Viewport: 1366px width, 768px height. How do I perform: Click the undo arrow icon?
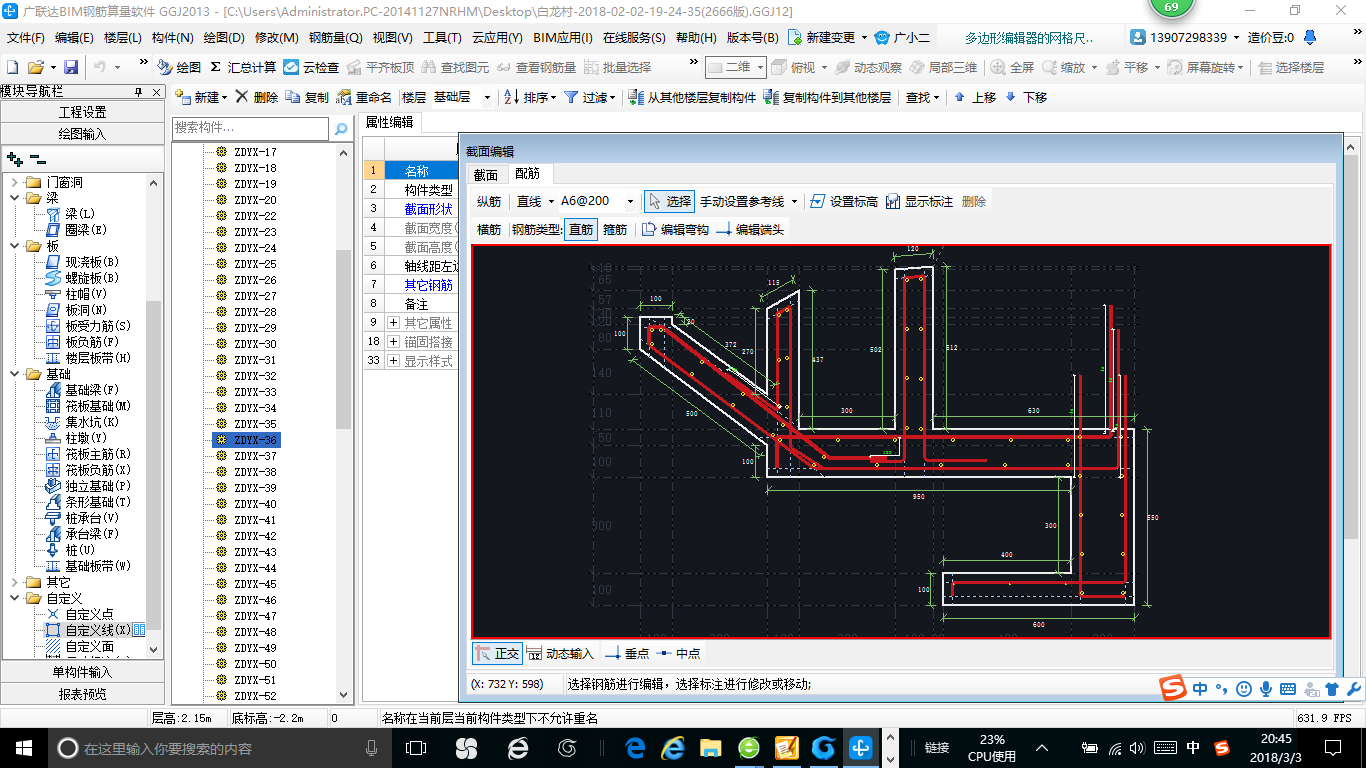[100, 67]
